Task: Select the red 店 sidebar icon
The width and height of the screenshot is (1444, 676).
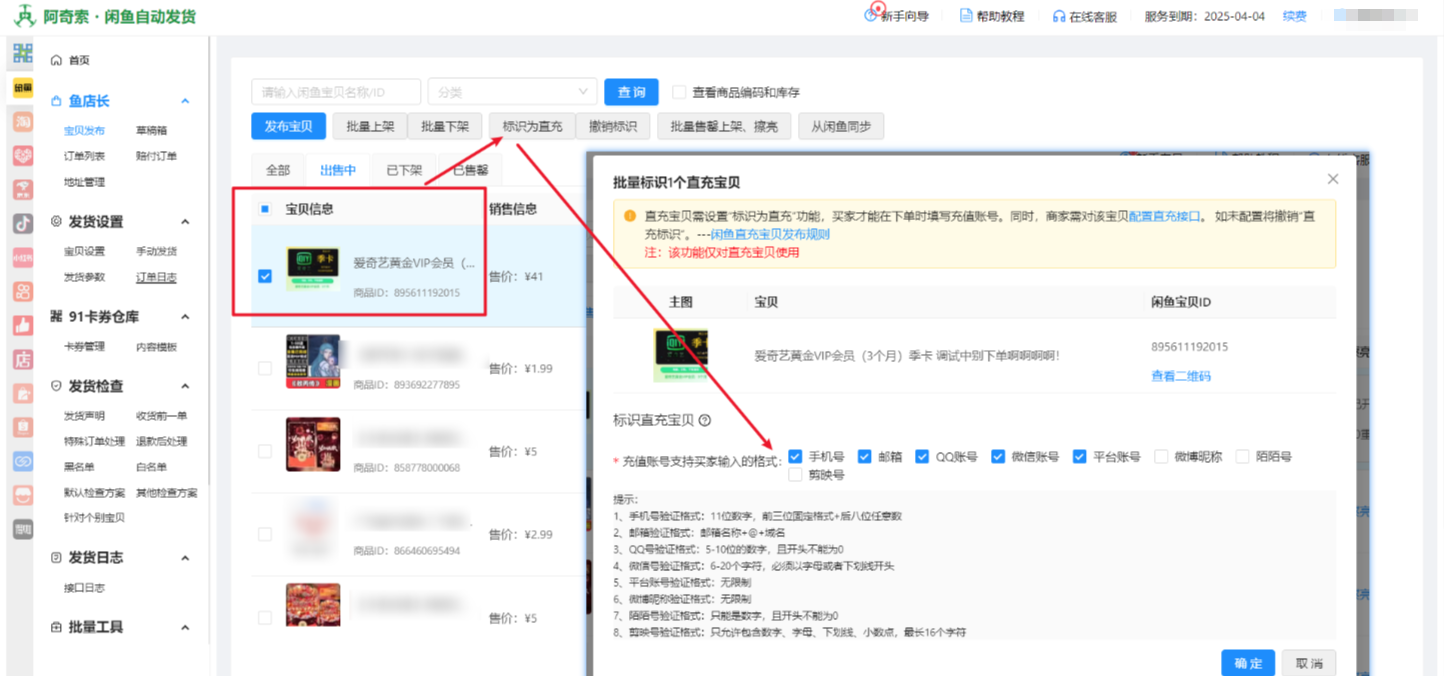Action: (22, 360)
